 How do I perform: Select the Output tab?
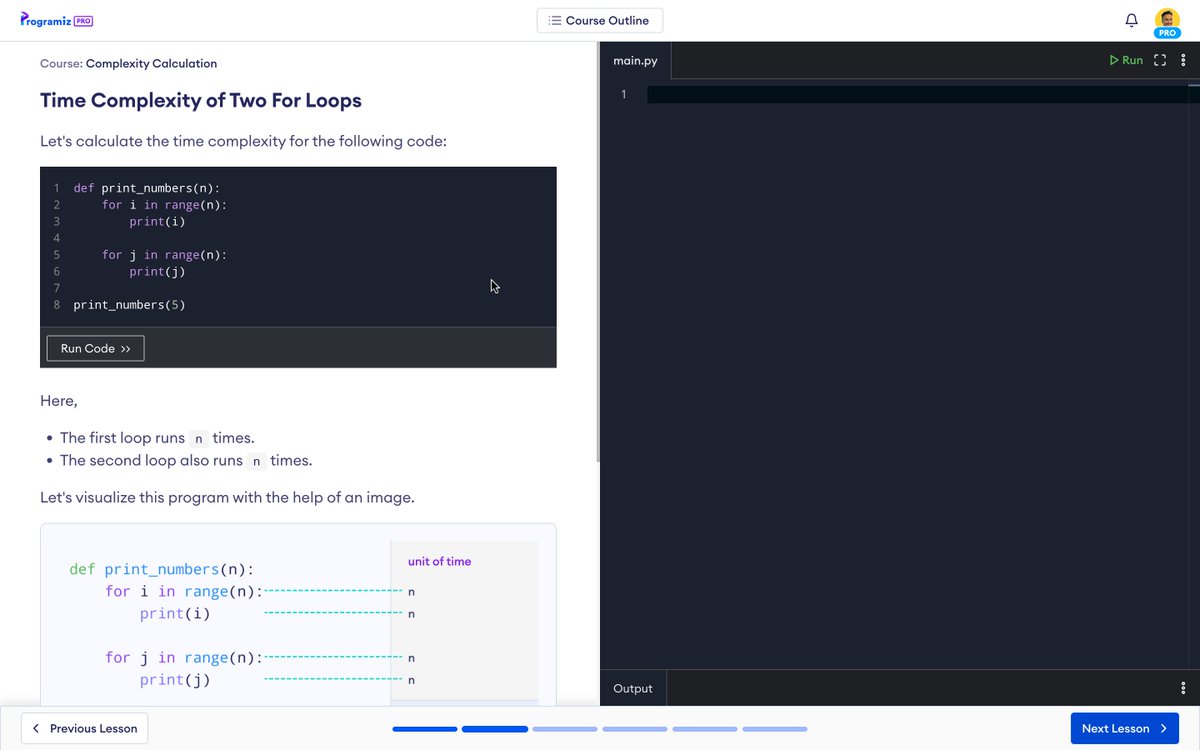coord(633,688)
